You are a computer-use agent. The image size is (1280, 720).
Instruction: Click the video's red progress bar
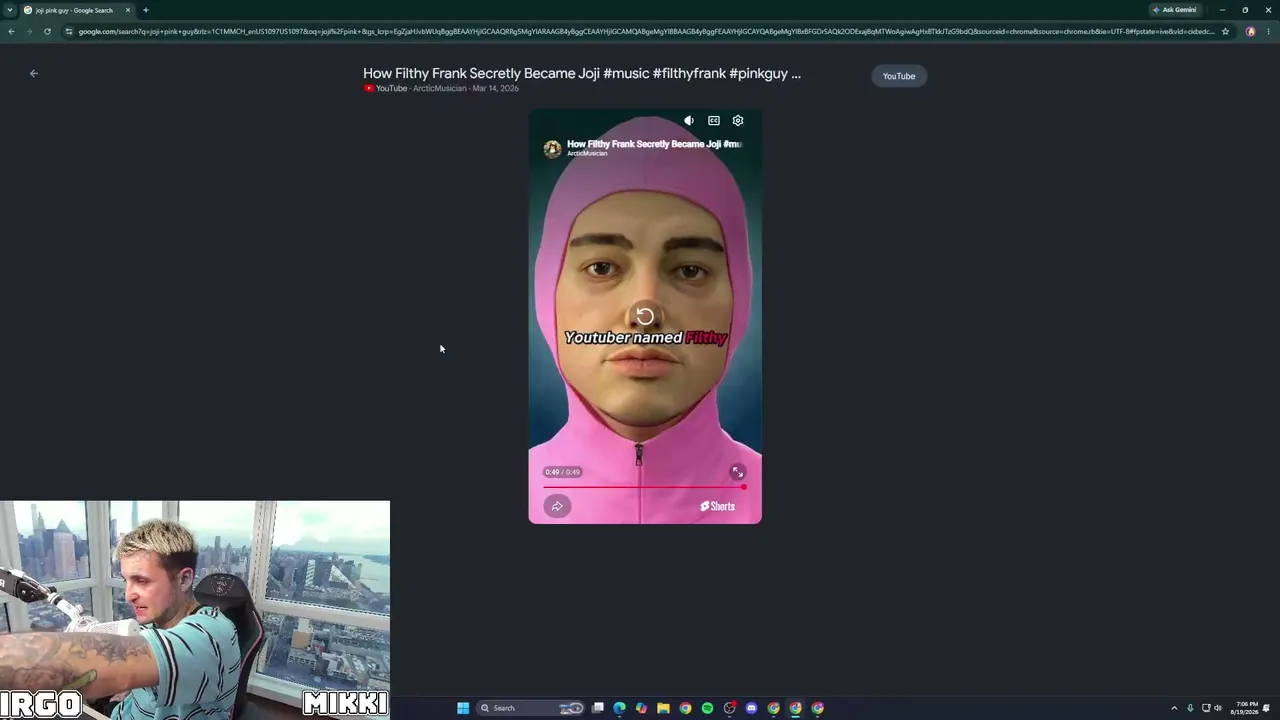pos(645,487)
